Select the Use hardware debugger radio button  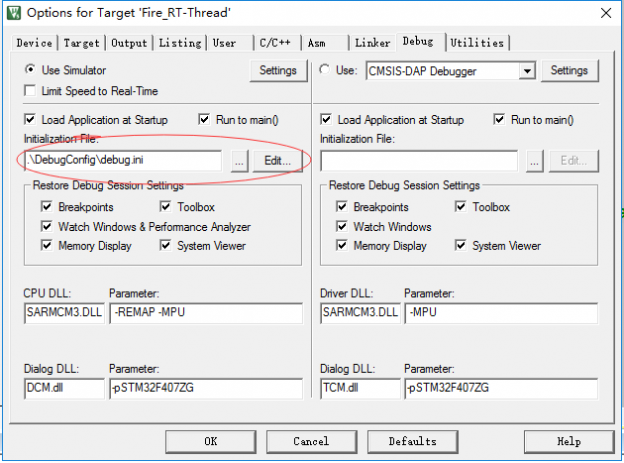(x=325, y=71)
